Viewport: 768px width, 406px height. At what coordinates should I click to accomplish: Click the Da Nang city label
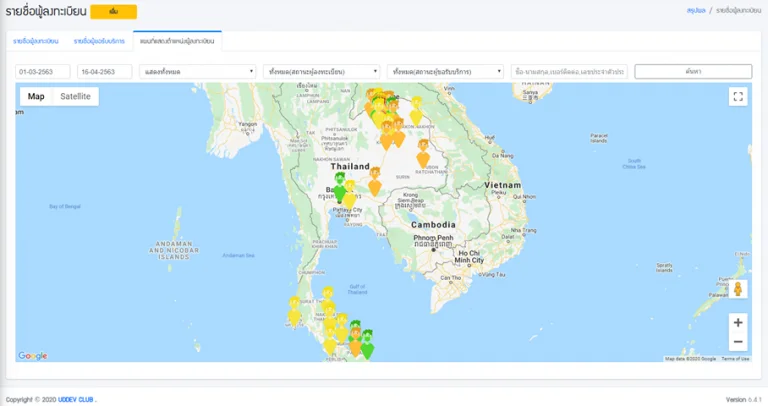[x=503, y=156]
